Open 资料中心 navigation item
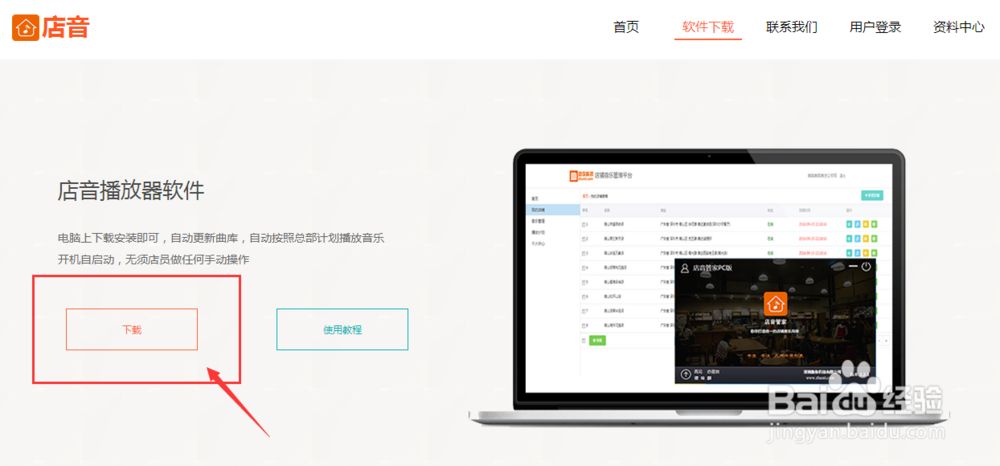The height and width of the screenshot is (466, 1000). click(x=959, y=27)
